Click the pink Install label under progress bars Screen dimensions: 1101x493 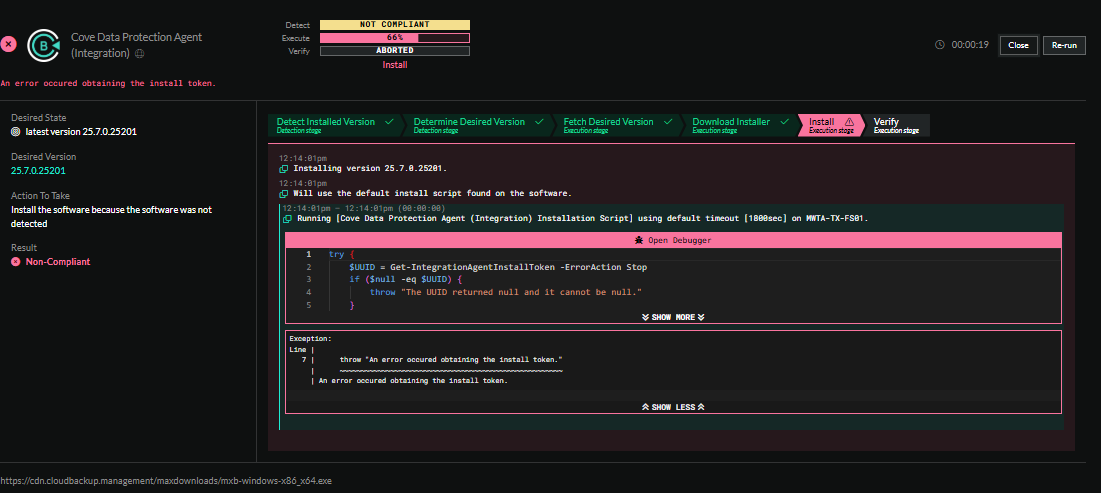395,65
